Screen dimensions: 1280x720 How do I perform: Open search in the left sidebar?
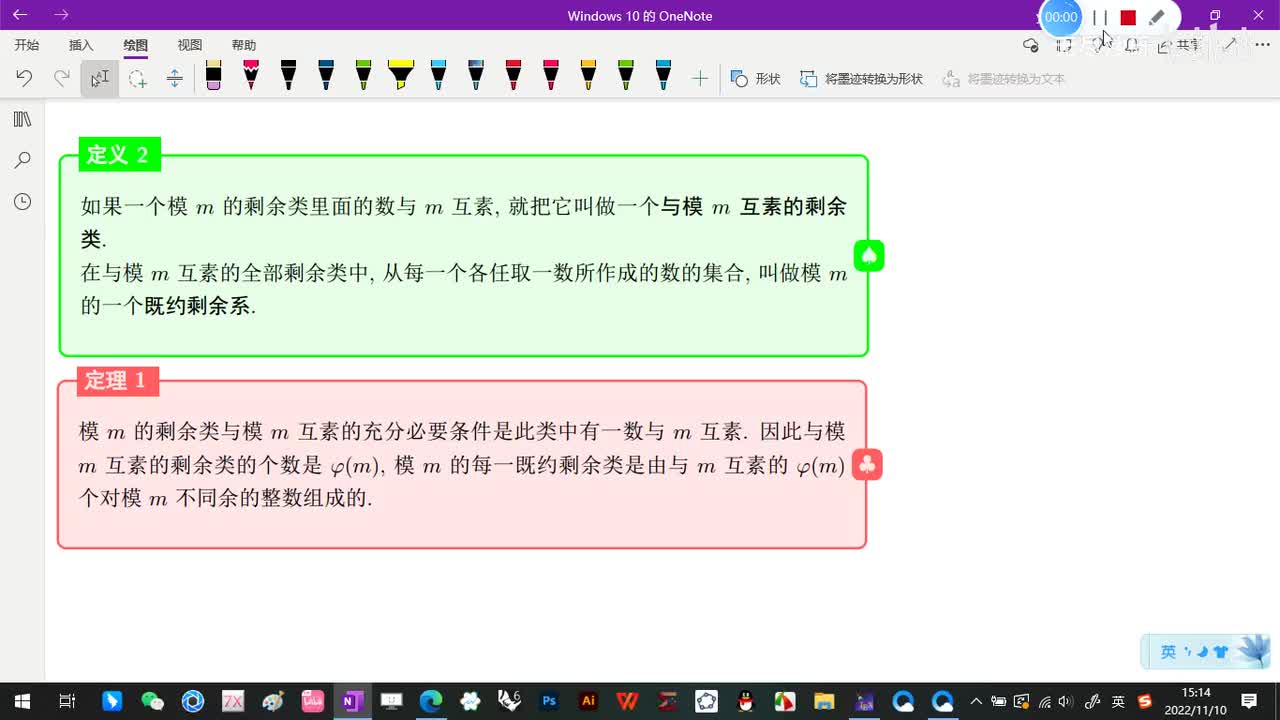(x=22, y=160)
